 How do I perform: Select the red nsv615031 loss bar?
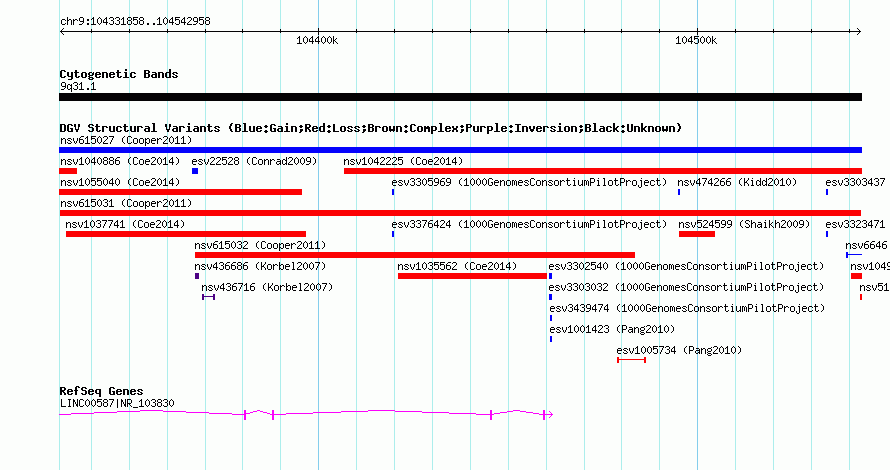(460, 213)
